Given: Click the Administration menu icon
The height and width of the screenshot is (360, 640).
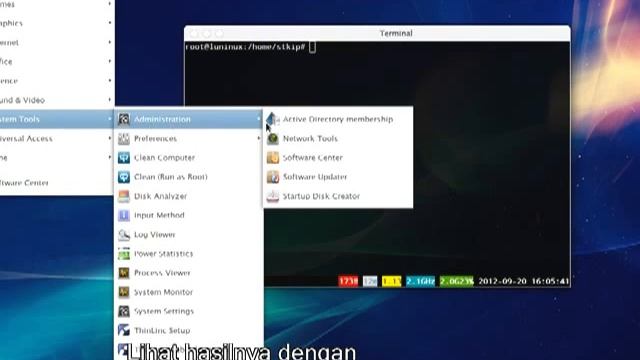Looking at the screenshot, I should pyautogui.click(x=124, y=119).
